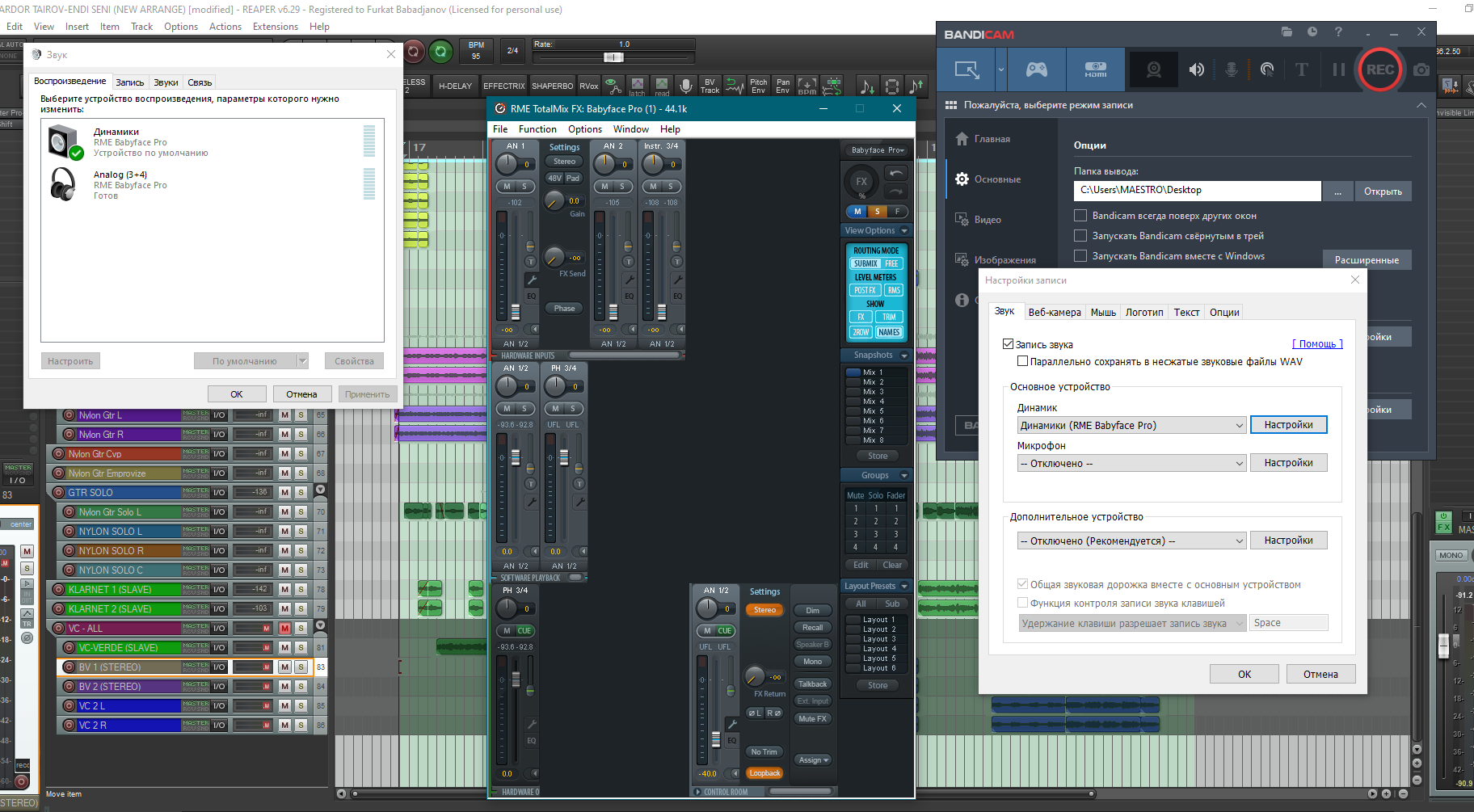Check 'Bandicam всегда поверх других окон'
The height and width of the screenshot is (812, 1474).
1080,216
